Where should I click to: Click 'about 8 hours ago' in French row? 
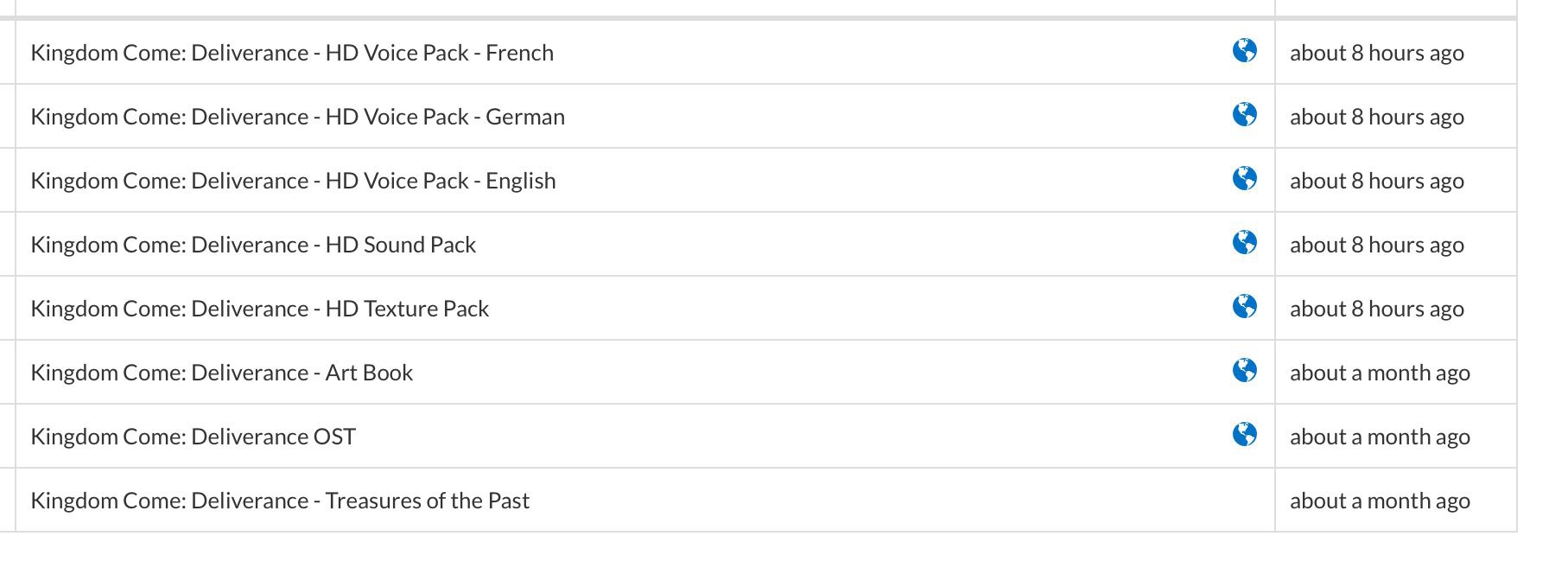[1377, 53]
